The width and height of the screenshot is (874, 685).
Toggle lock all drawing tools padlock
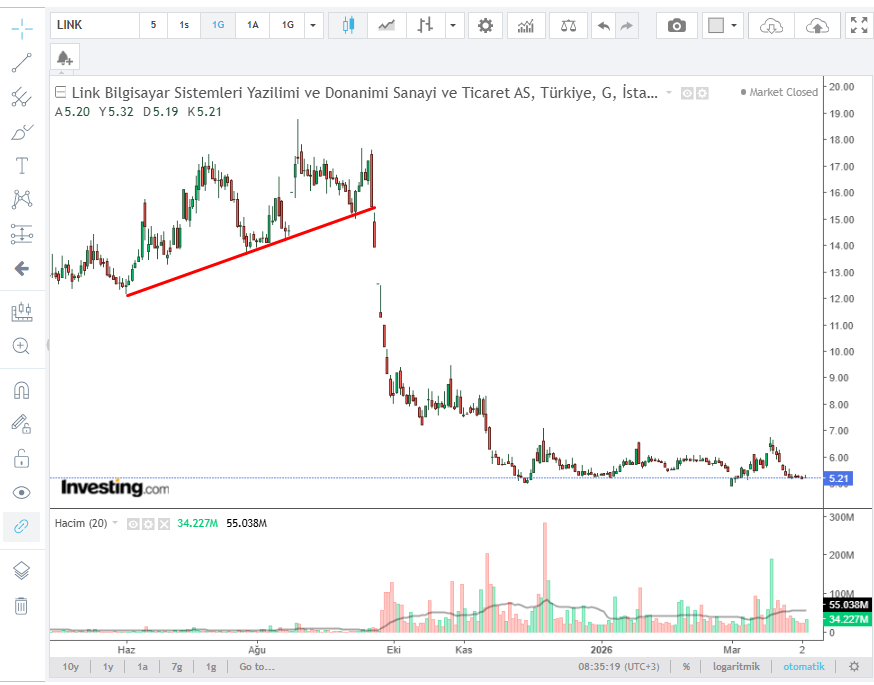point(21,459)
